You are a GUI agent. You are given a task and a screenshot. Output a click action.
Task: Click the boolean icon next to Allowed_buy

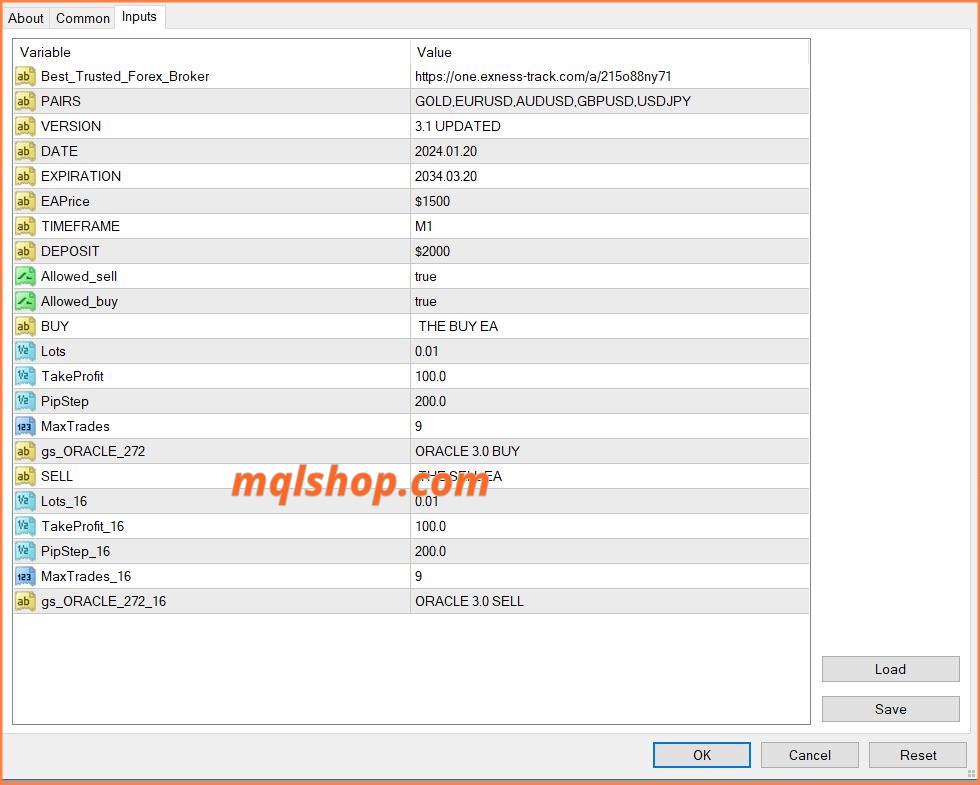[x=25, y=301]
